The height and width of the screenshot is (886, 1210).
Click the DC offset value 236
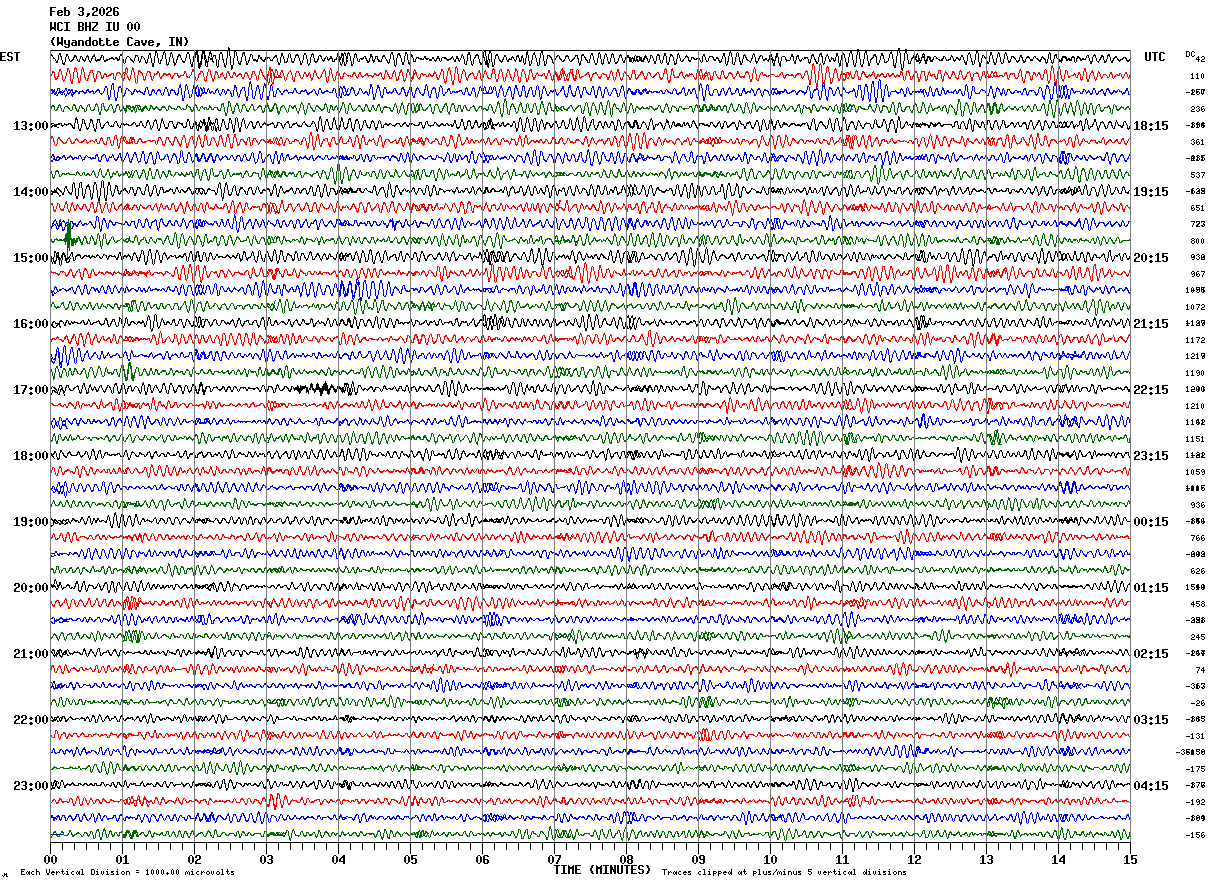pos(1197,109)
